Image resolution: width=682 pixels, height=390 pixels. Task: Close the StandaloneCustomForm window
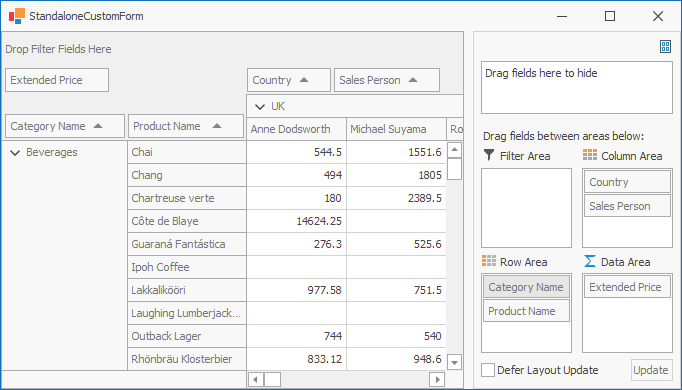[x=658, y=16]
